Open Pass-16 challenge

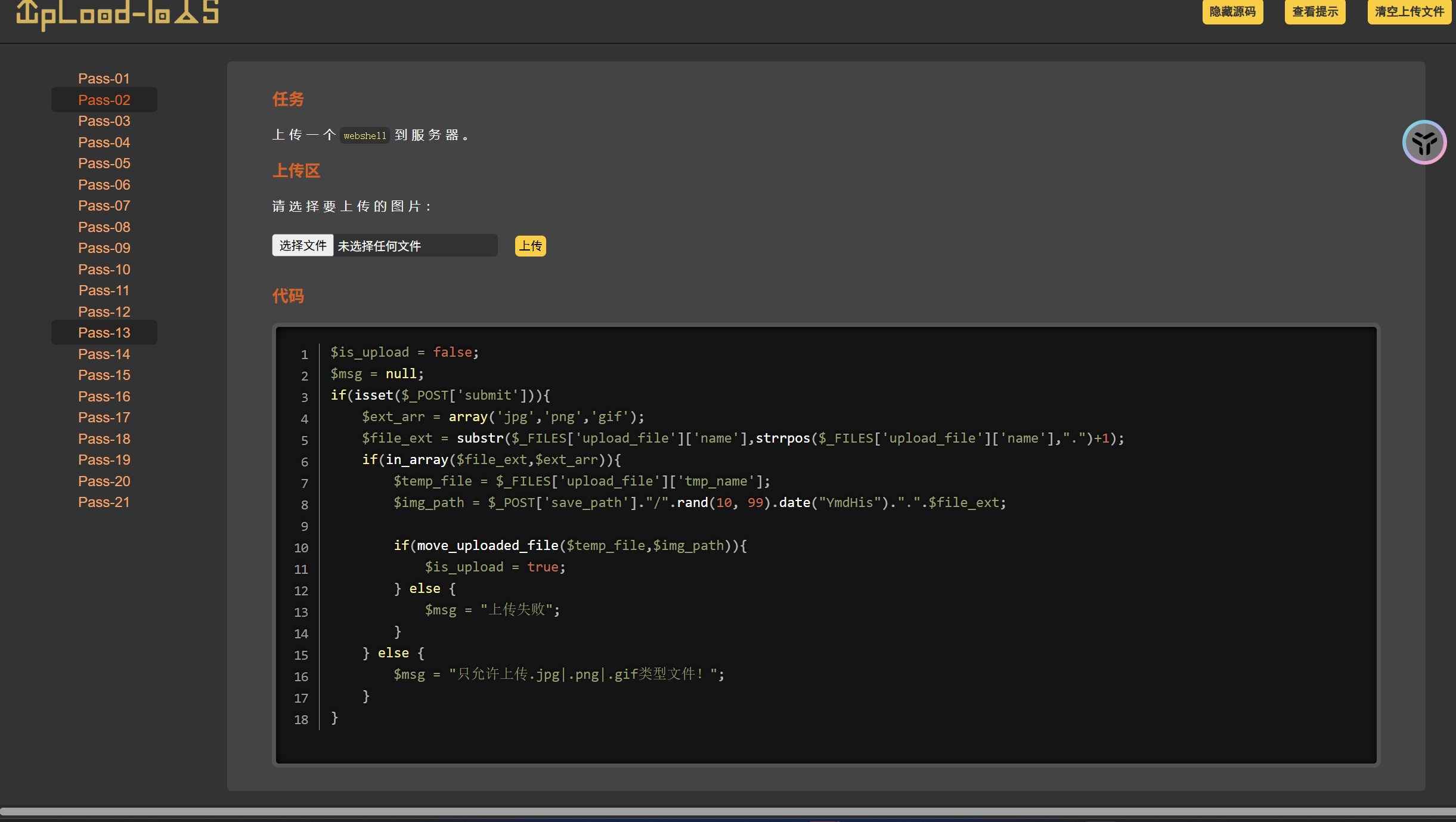104,397
